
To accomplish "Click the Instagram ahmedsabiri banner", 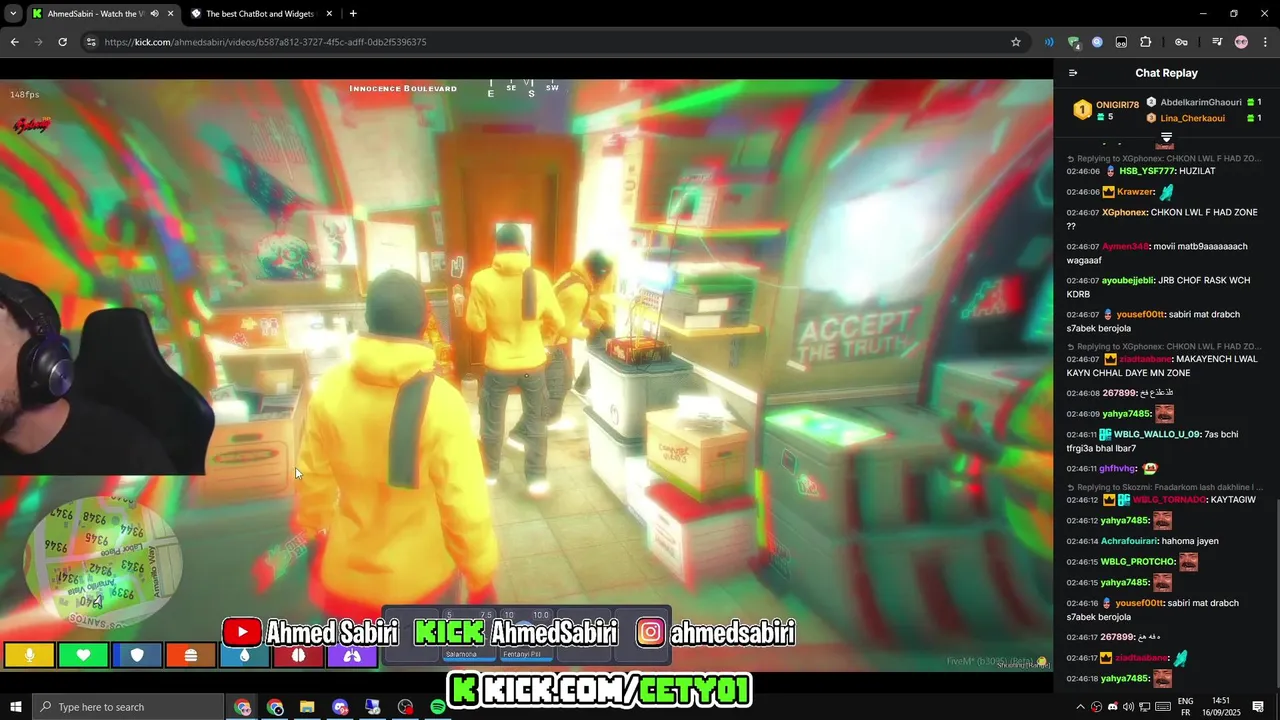I will tap(716, 632).
